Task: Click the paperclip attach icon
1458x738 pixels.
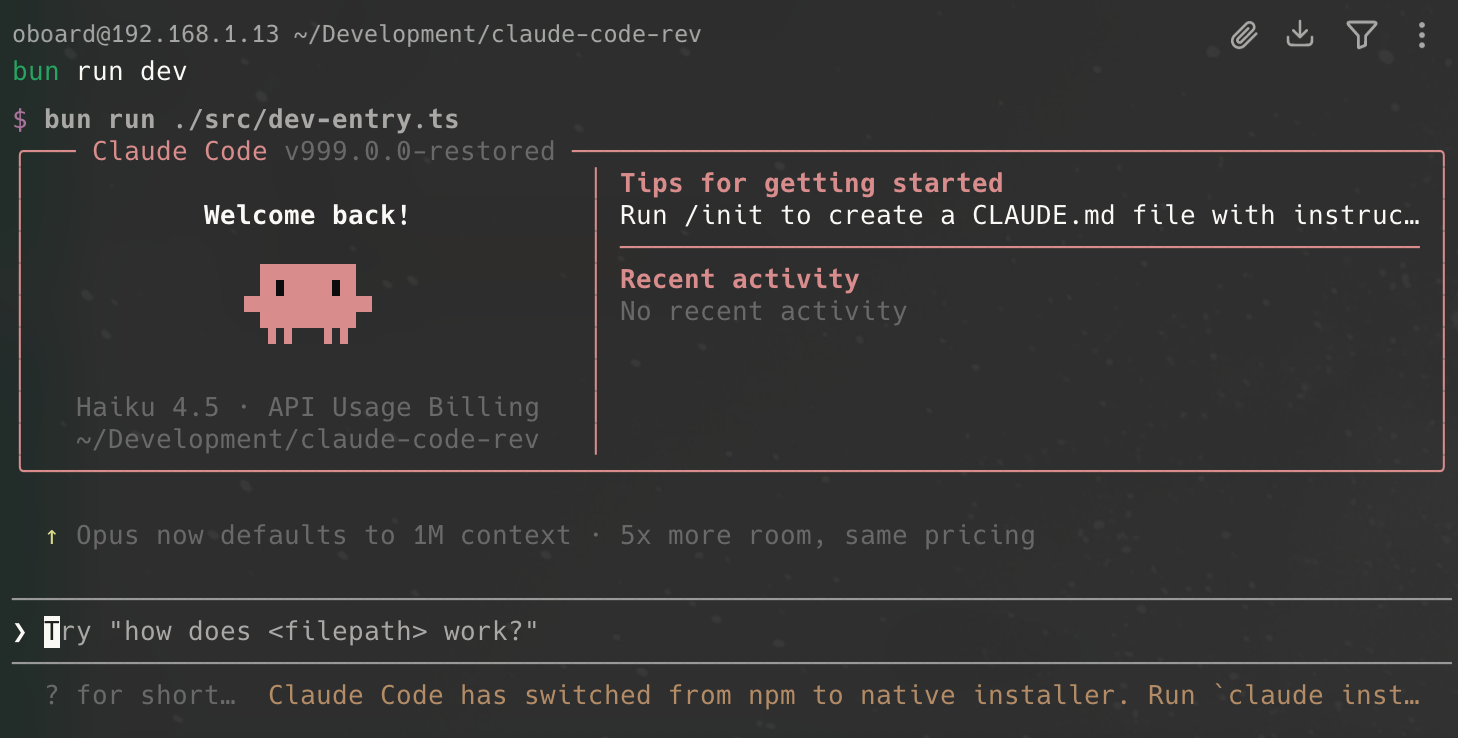Action: click(x=1243, y=36)
